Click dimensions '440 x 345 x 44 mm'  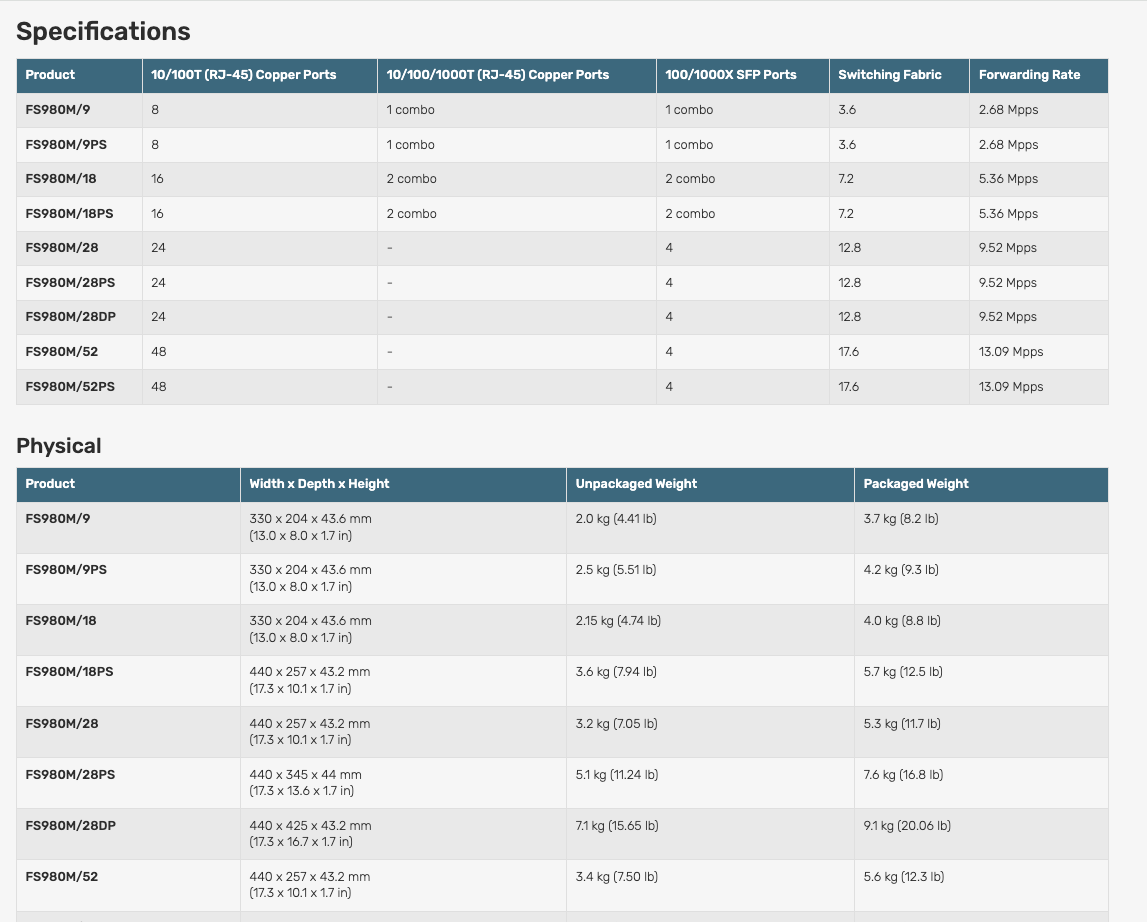[x=305, y=774]
